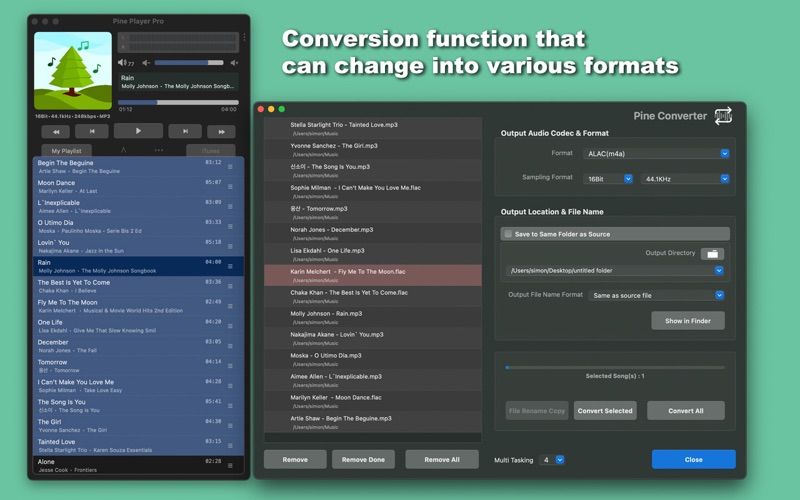The width and height of the screenshot is (800, 500).
Task: Select Stella Starlight Trio - Tainted Love.mp3 file
Action: click(x=372, y=129)
